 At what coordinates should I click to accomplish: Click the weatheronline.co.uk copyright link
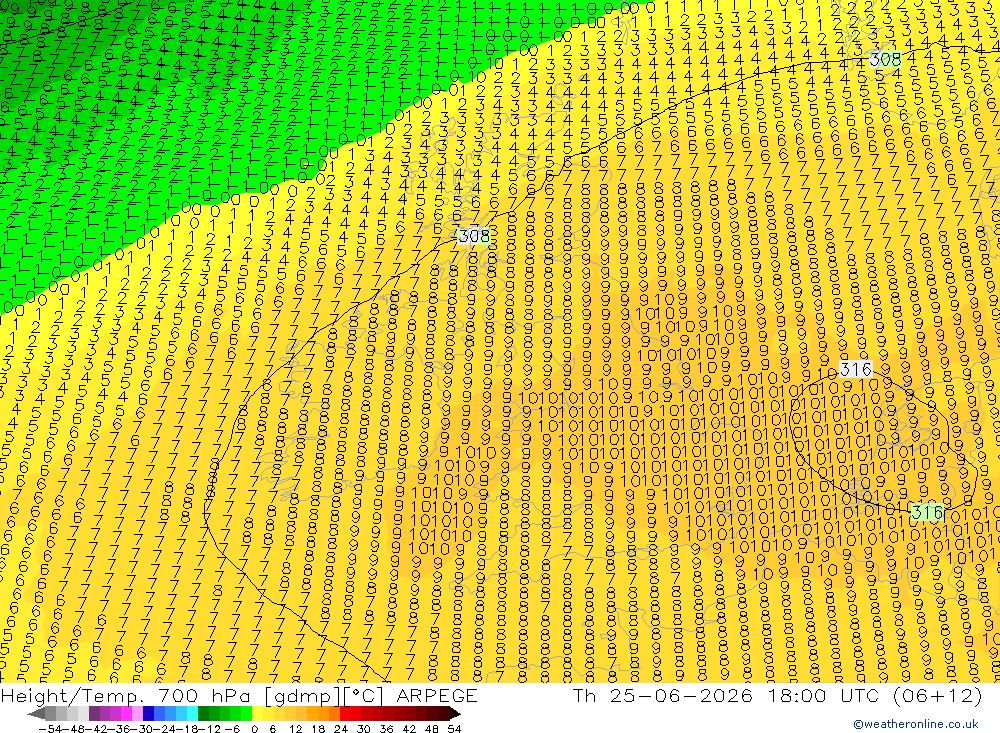point(916,724)
